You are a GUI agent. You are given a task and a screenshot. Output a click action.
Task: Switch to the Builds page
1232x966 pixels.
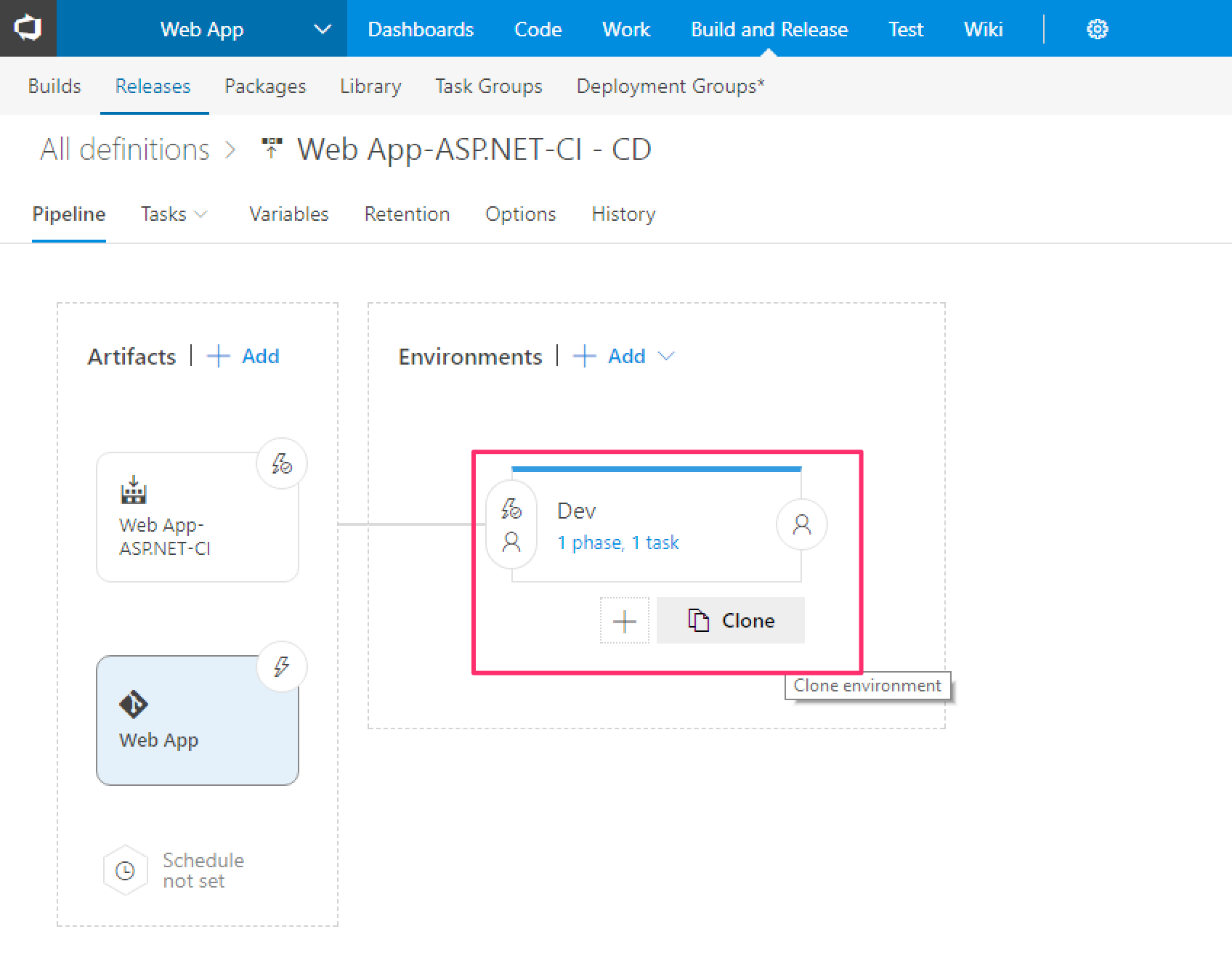(x=54, y=86)
